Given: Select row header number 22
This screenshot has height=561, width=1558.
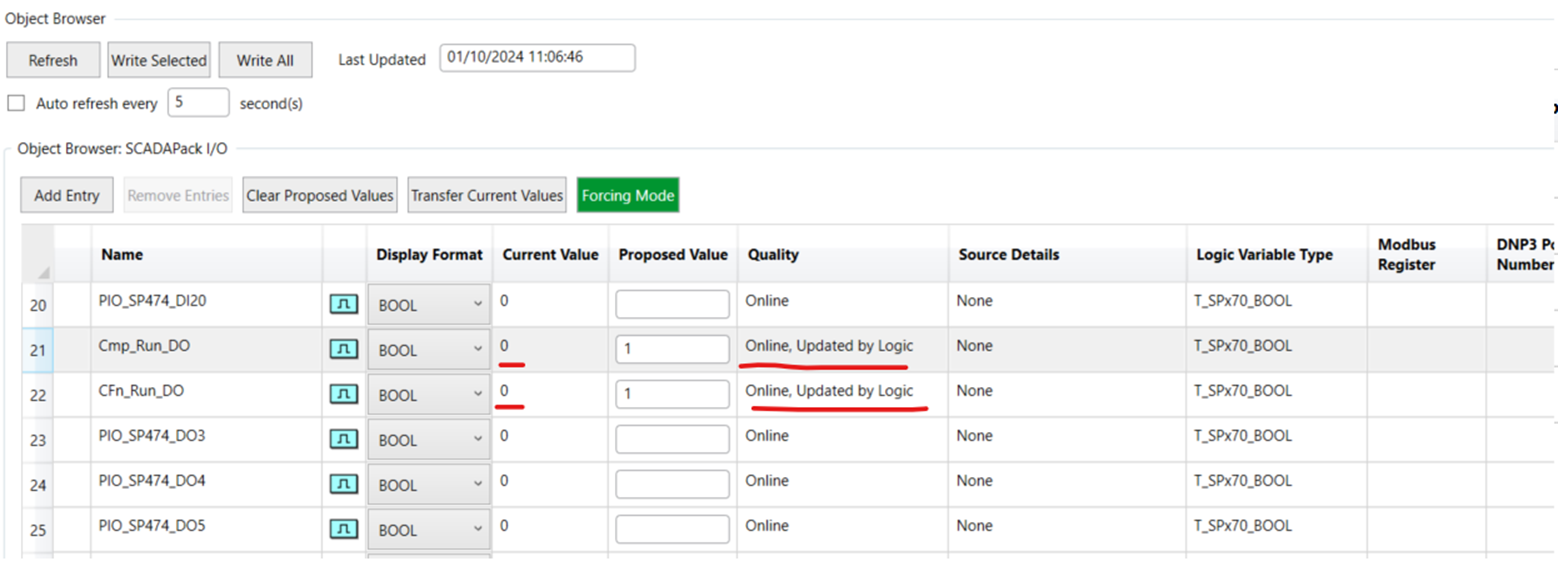Looking at the screenshot, I should click(38, 395).
